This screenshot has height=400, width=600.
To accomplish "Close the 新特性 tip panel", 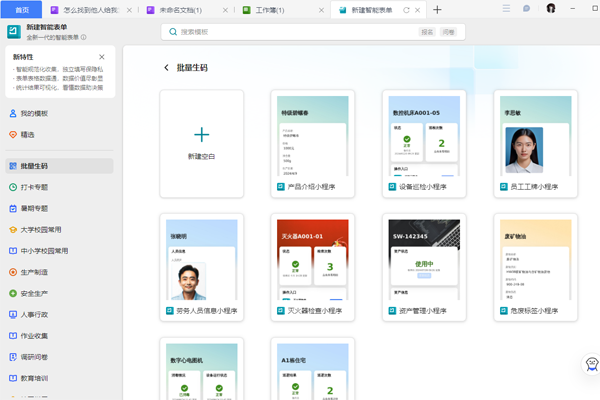I will (102, 58).
